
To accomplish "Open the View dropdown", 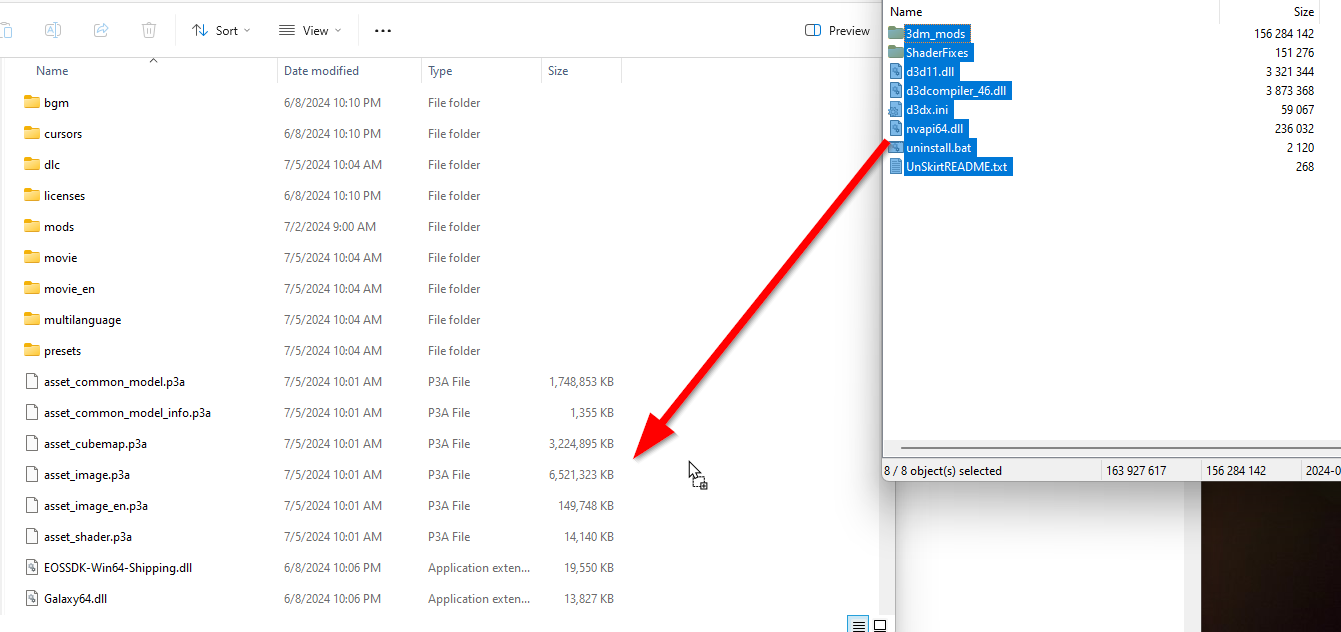I will point(309,31).
